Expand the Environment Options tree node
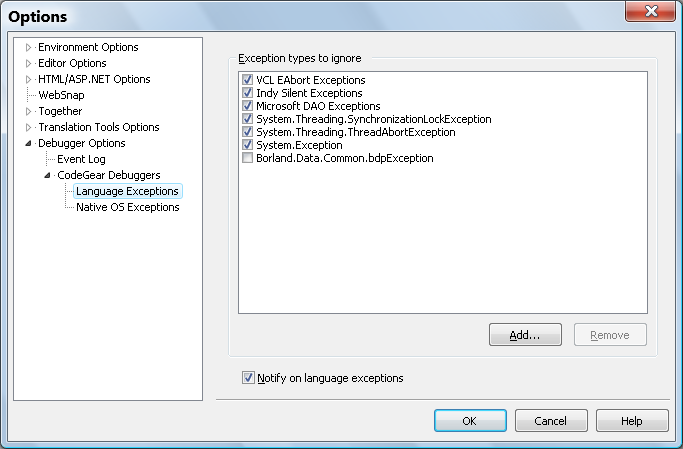This screenshot has height=449, width=683. click(28, 47)
